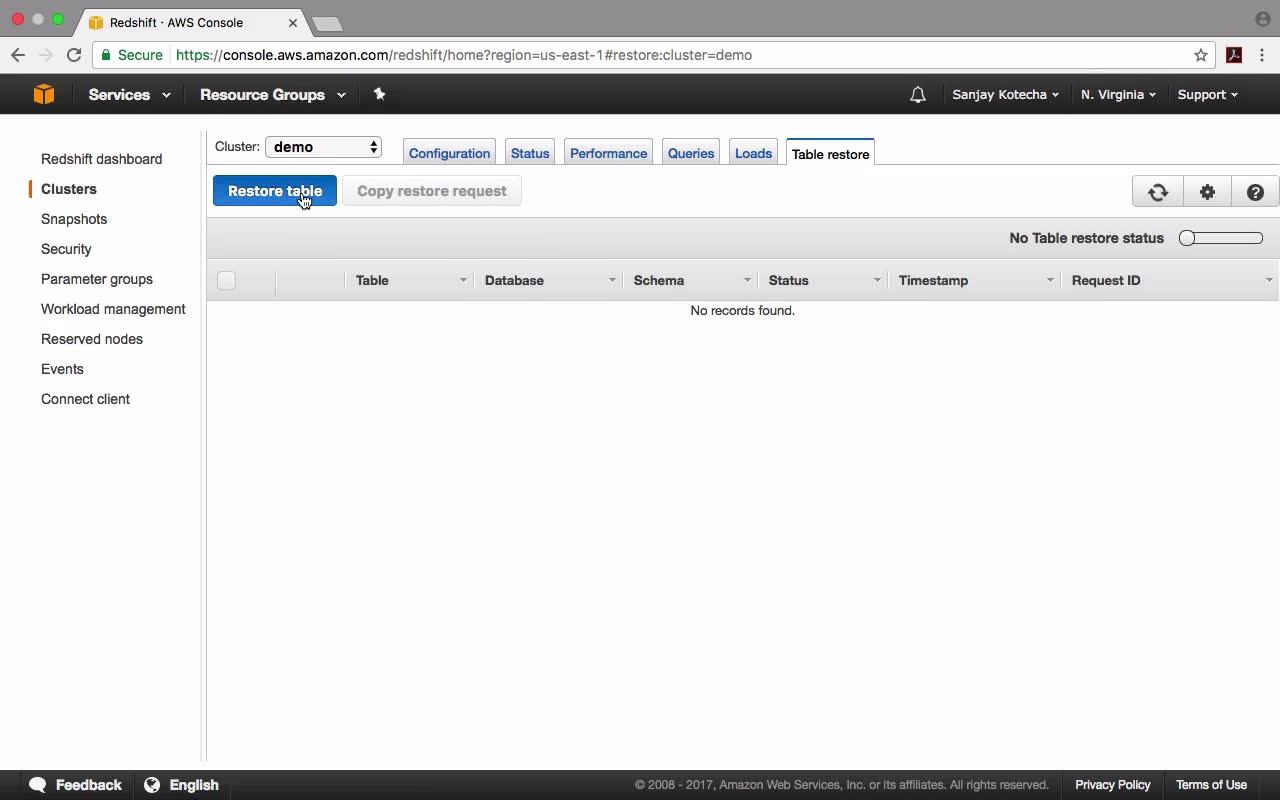Open the Support menu
The image size is (1280, 800).
(1207, 95)
